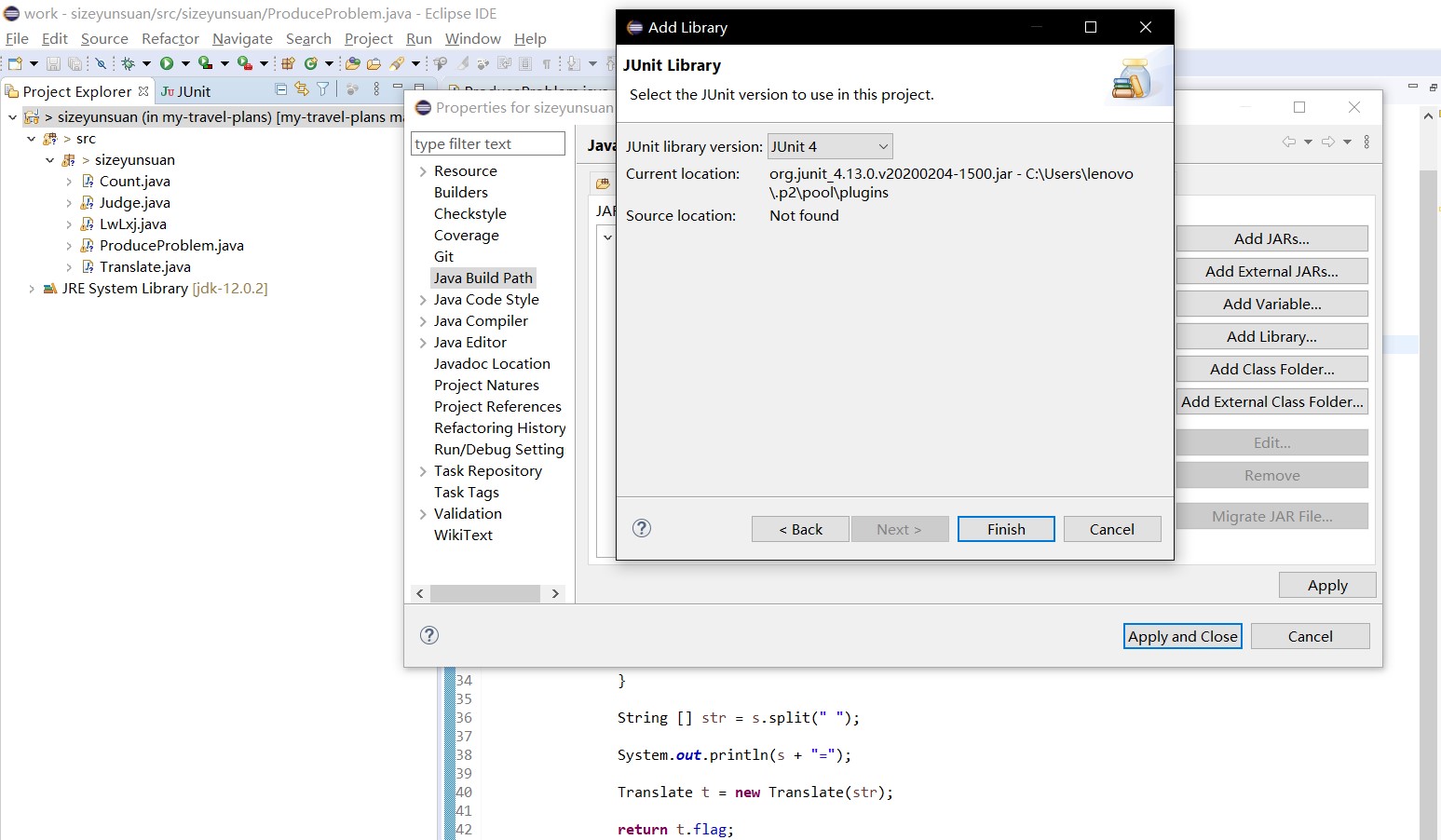Click Finish in Add Library dialog
This screenshot has width=1441, height=840.
pos(1006,529)
